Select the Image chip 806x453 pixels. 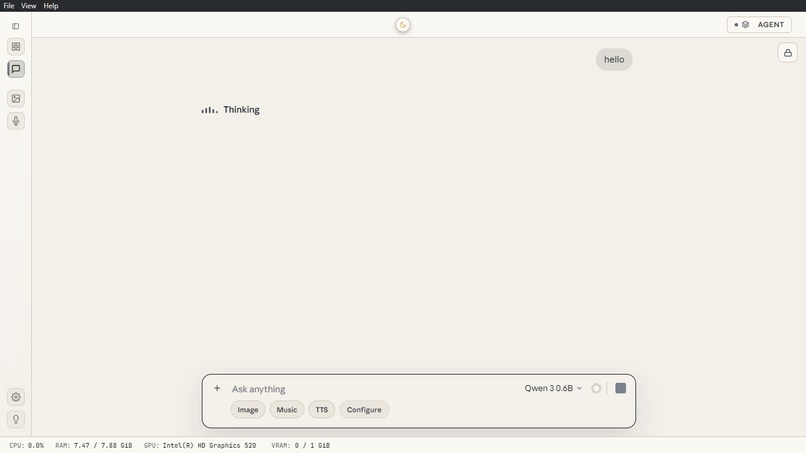click(x=248, y=410)
